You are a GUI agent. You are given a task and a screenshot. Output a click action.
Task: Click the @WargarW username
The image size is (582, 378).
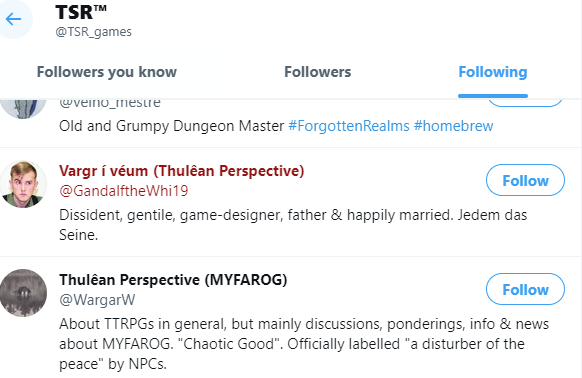[97, 300]
